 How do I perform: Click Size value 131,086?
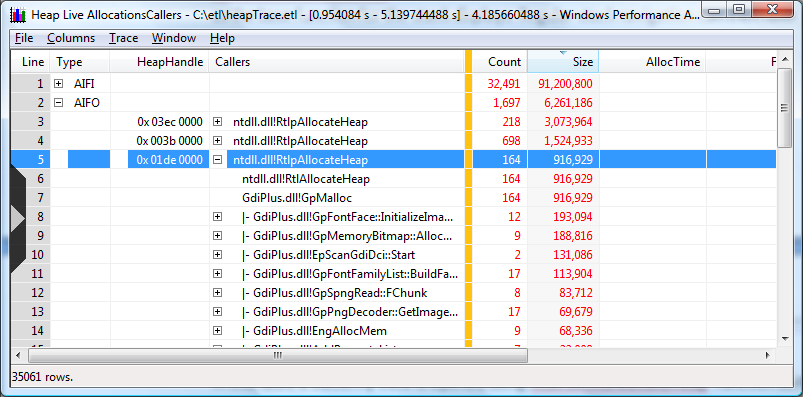[573, 255]
